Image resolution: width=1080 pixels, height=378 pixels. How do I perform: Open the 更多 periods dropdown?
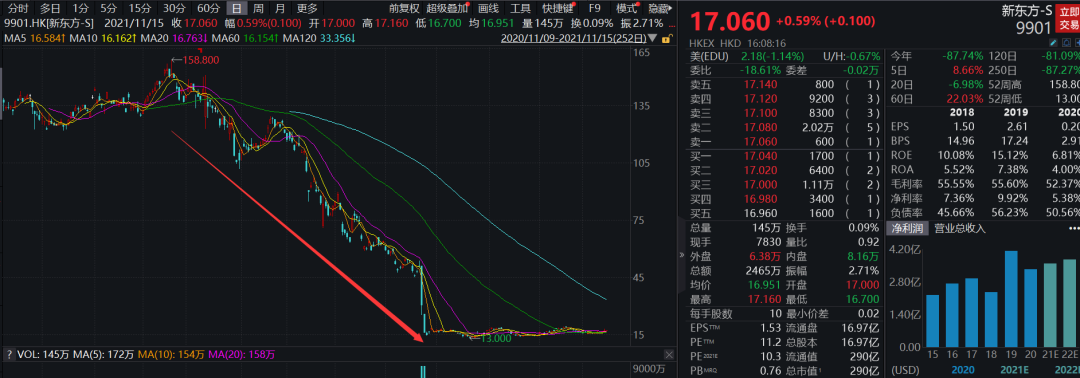[307, 9]
